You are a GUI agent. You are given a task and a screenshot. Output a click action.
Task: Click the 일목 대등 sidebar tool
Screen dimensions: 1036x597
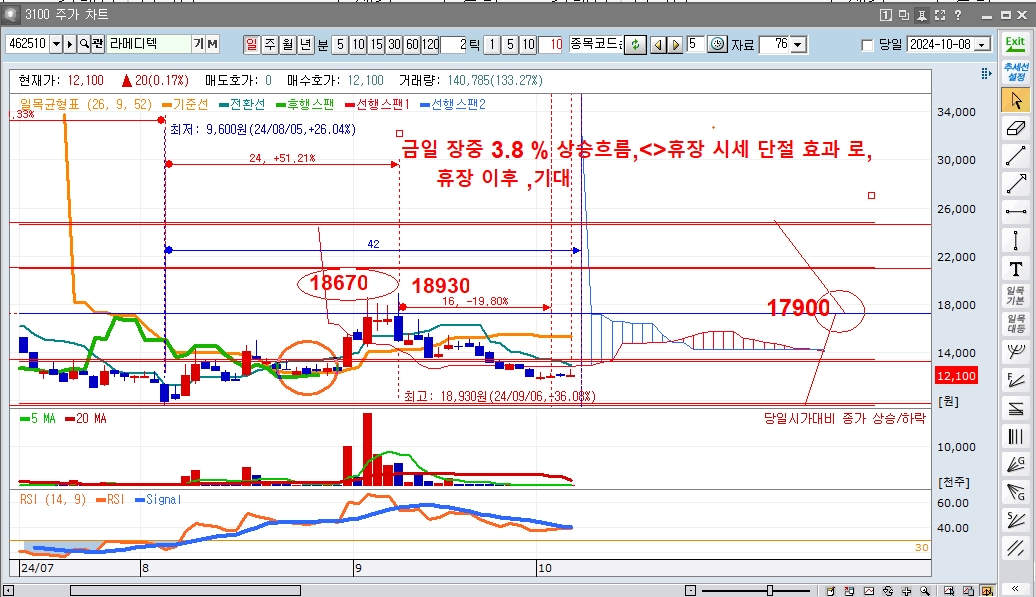click(x=1016, y=324)
